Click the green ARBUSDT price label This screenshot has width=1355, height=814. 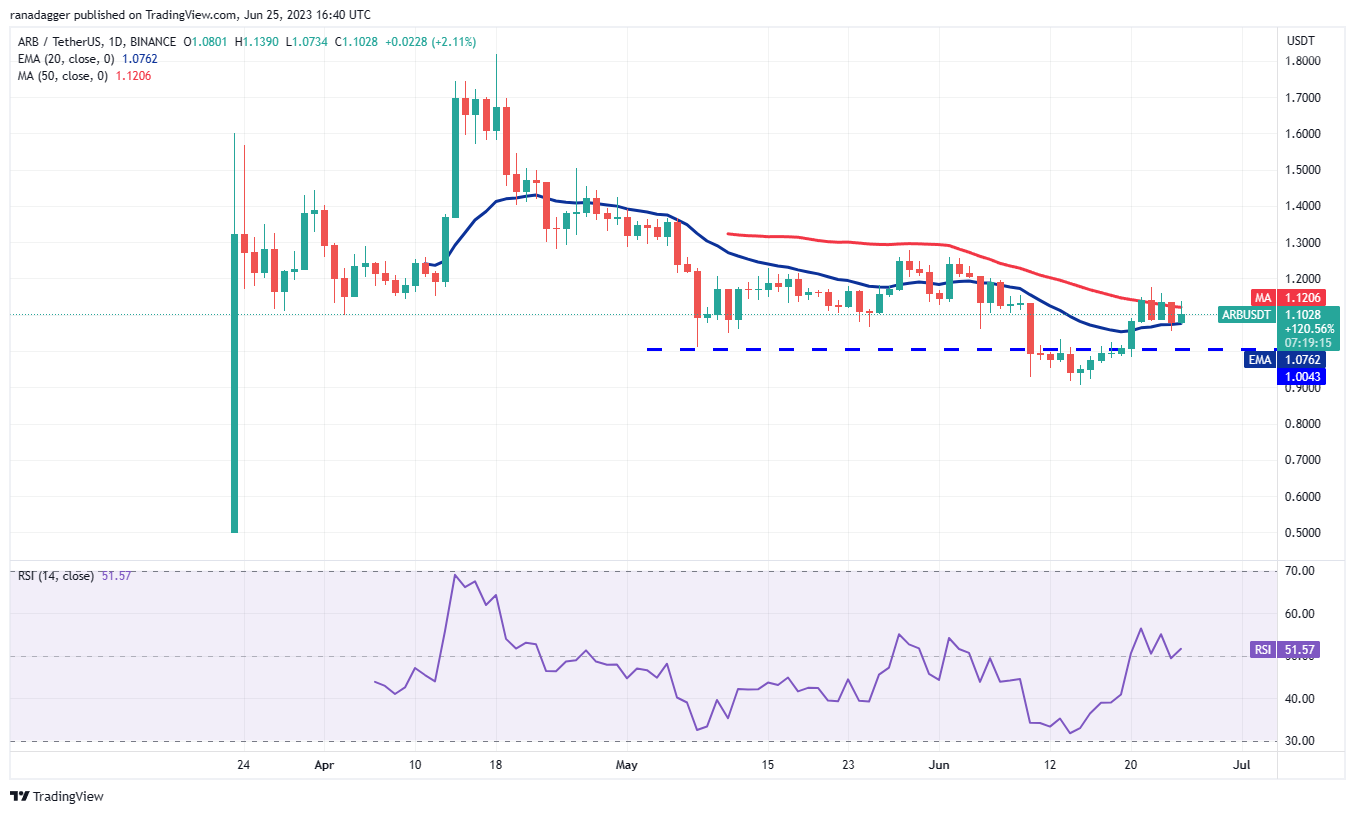click(1246, 315)
